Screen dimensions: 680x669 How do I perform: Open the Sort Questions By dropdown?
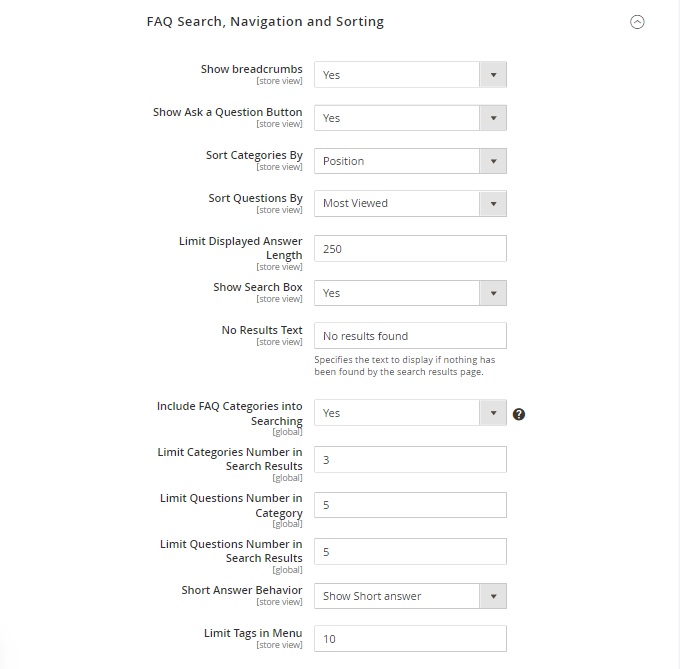410,203
